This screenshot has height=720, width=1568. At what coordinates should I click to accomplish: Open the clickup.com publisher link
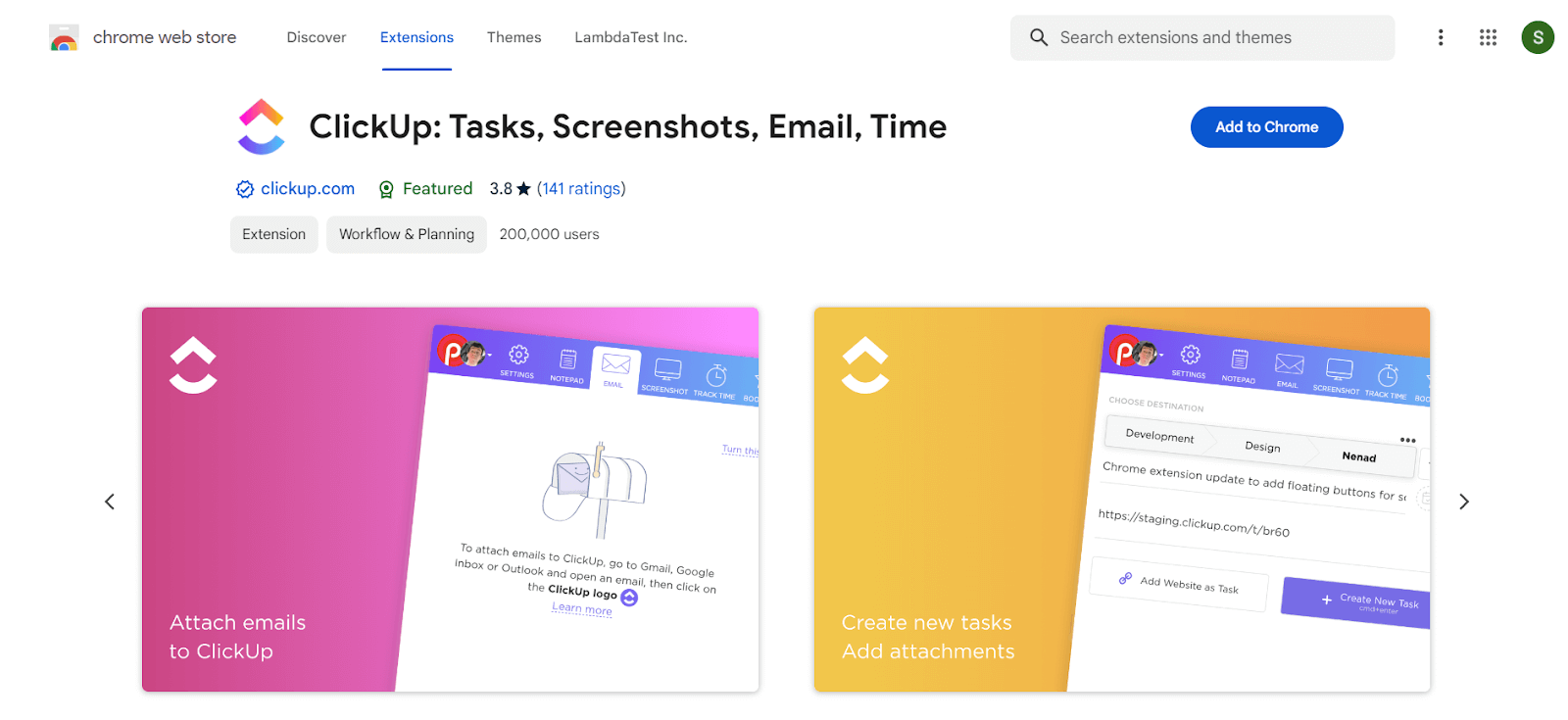(308, 188)
